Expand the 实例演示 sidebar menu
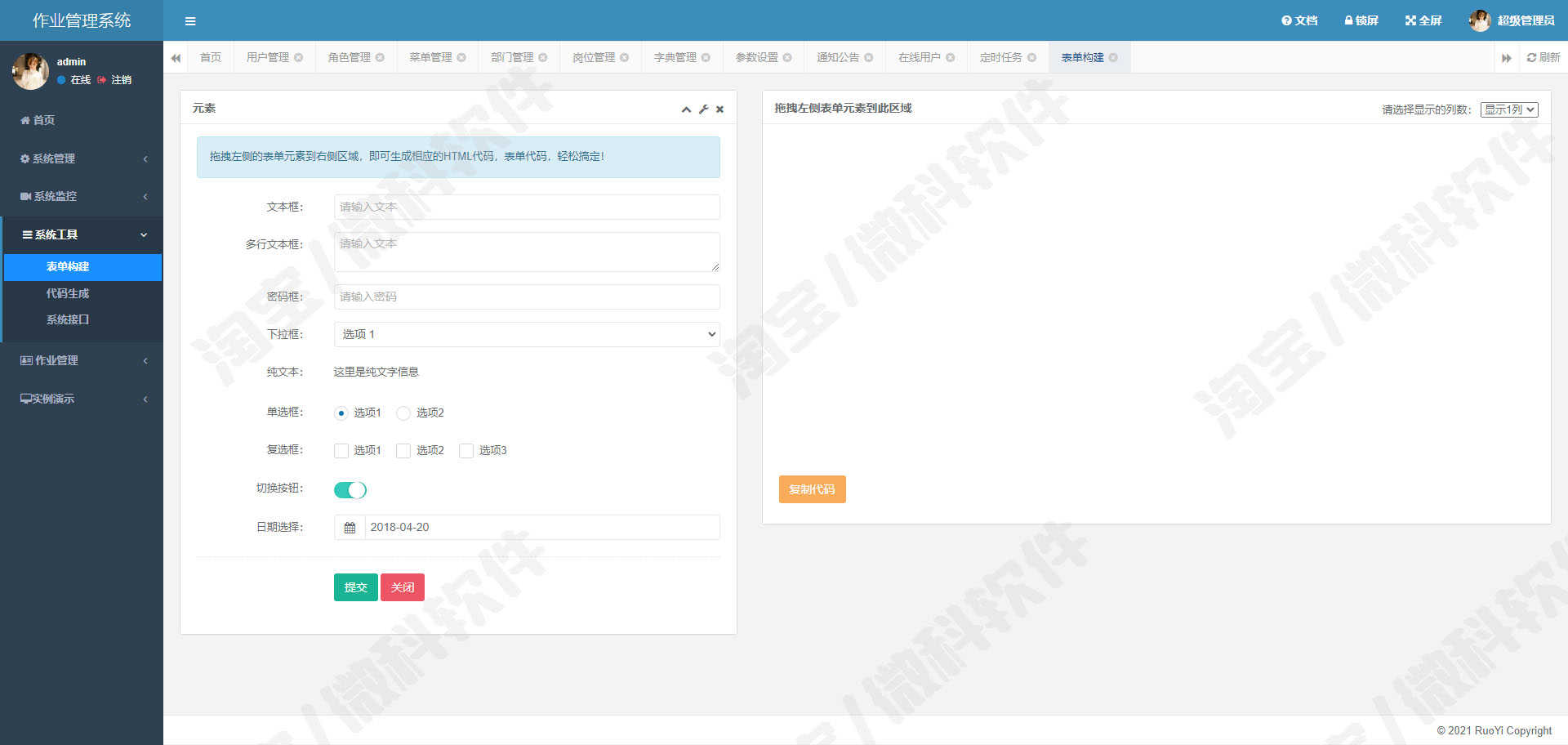 pos(82,399)
